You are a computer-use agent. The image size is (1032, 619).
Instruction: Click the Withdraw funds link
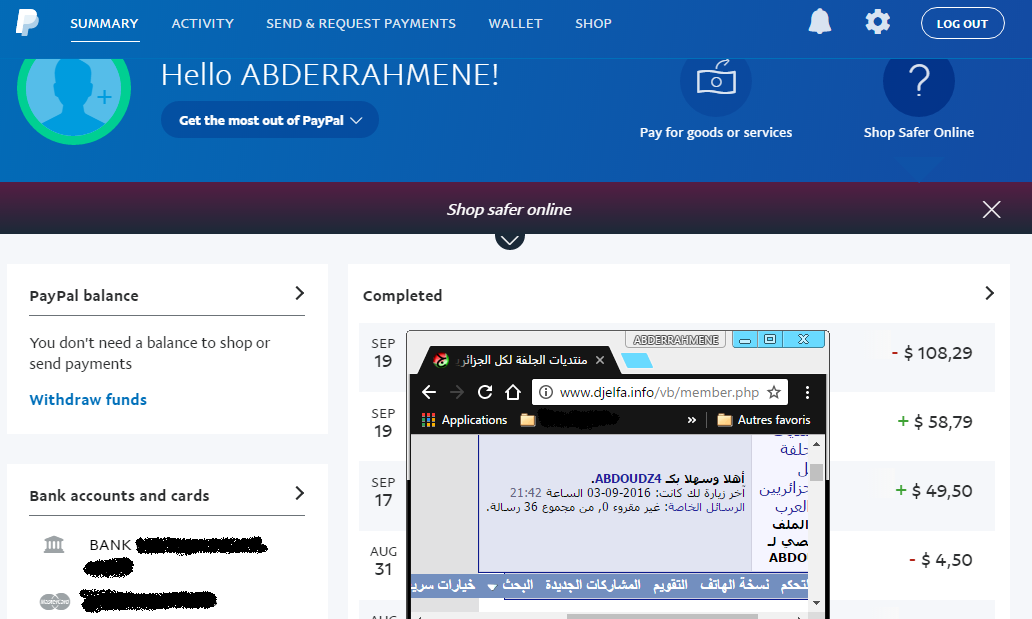pos(88,400)
